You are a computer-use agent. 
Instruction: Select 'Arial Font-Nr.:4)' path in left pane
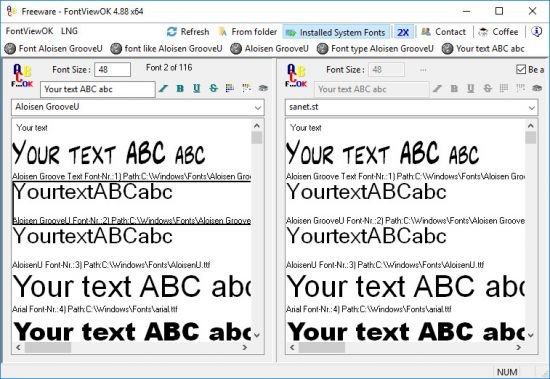click(95, 309)
